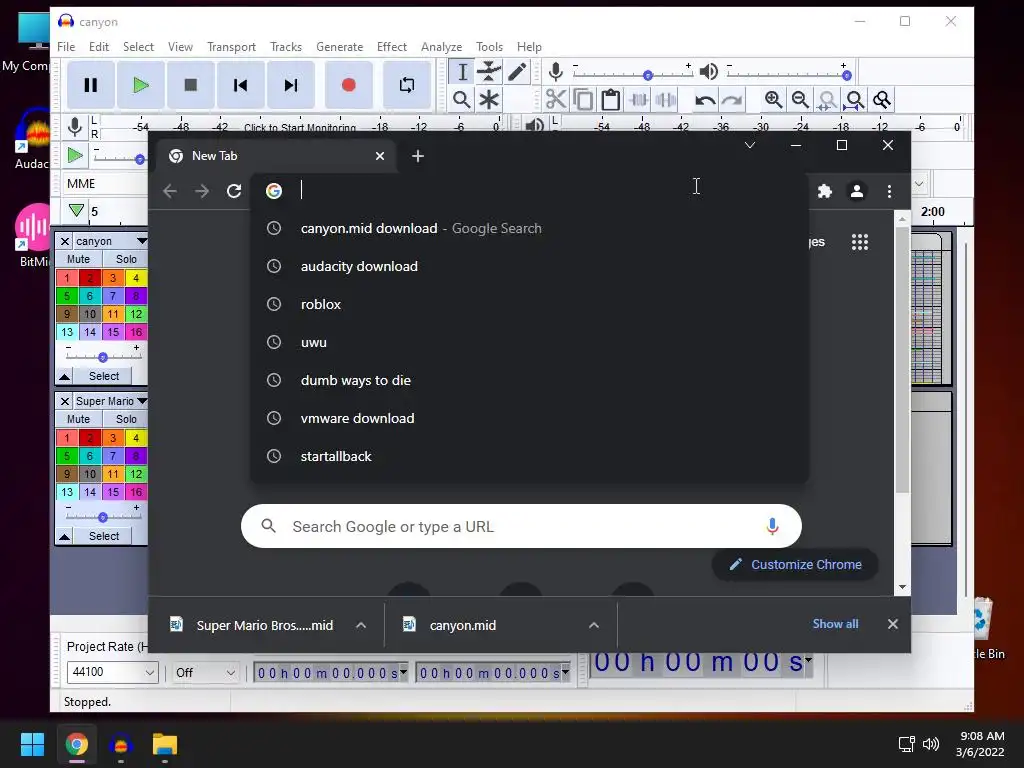Select the Multi-tool asterisk icon
Image resolution: width=1024 pixels, height=768 pixels.
pos(488,99)
